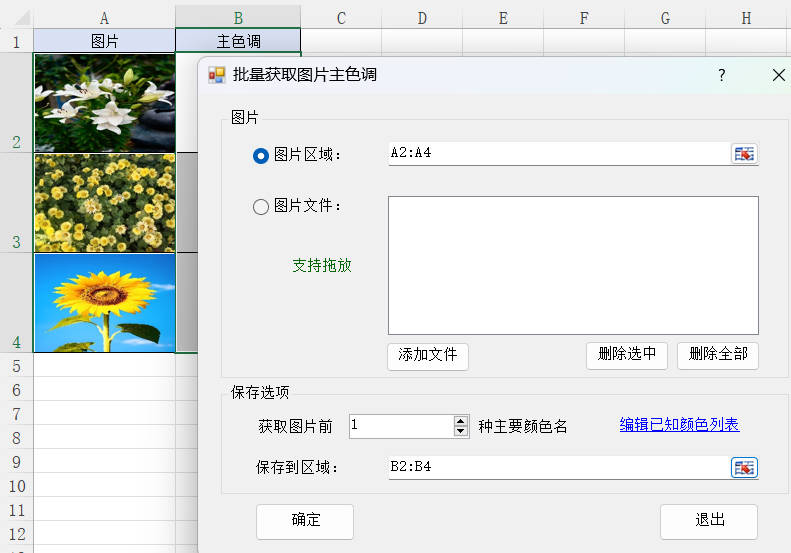Click range picker icon for 保存到区域 field

coord(744,467)
